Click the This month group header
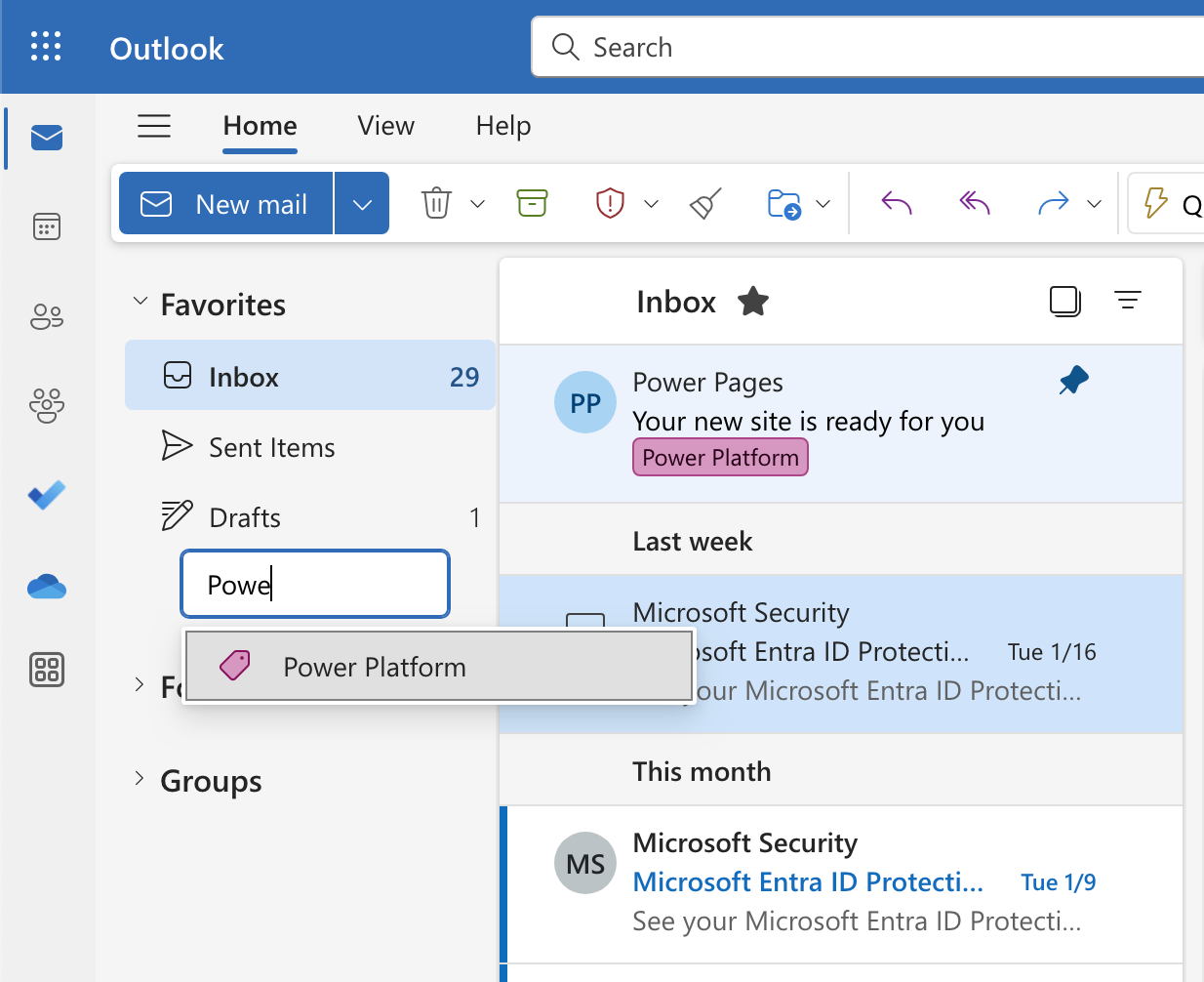This screenshot has width=1204, height=982. click(x=841, y=771)
